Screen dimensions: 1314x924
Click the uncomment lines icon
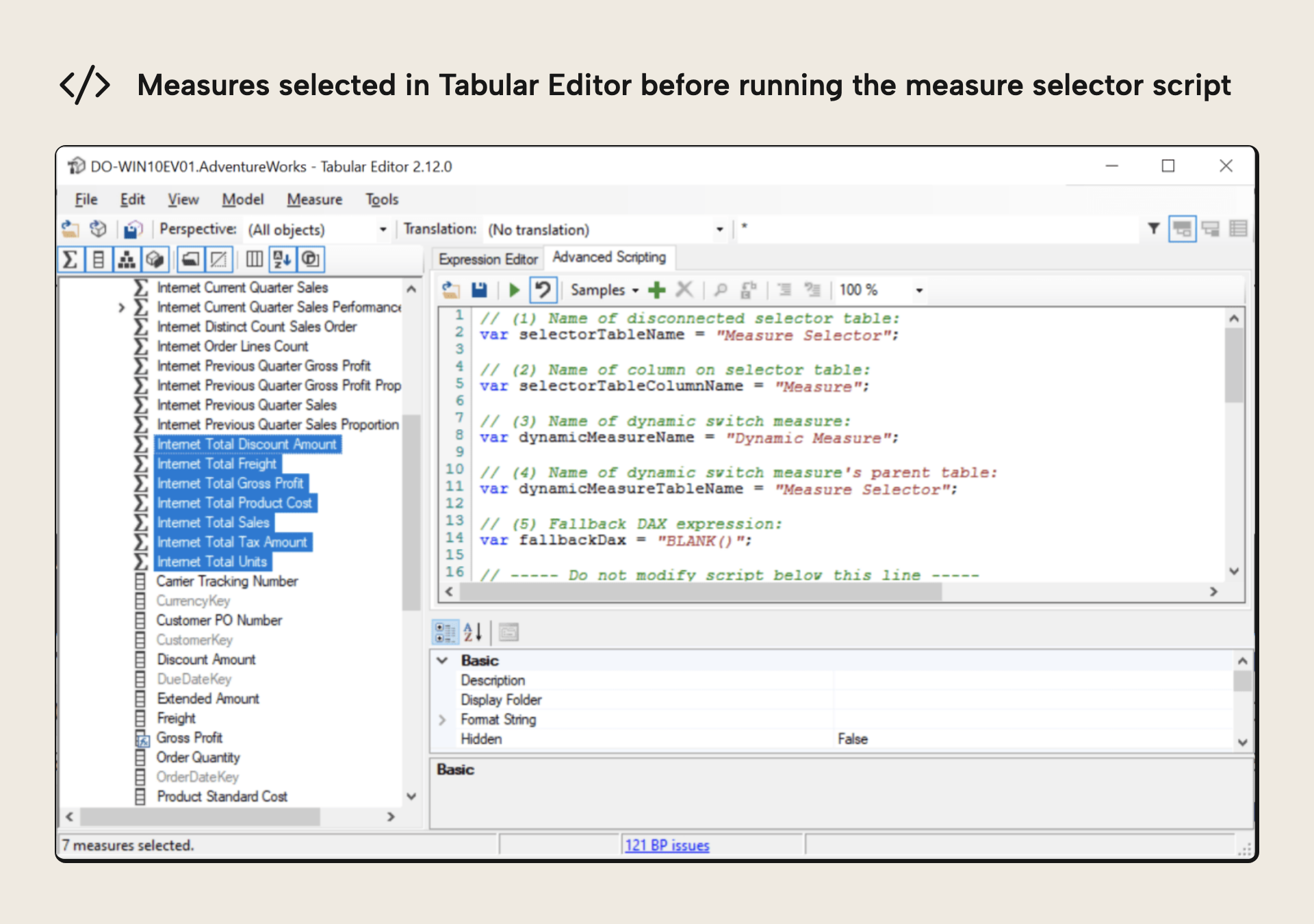click(812, 290)
